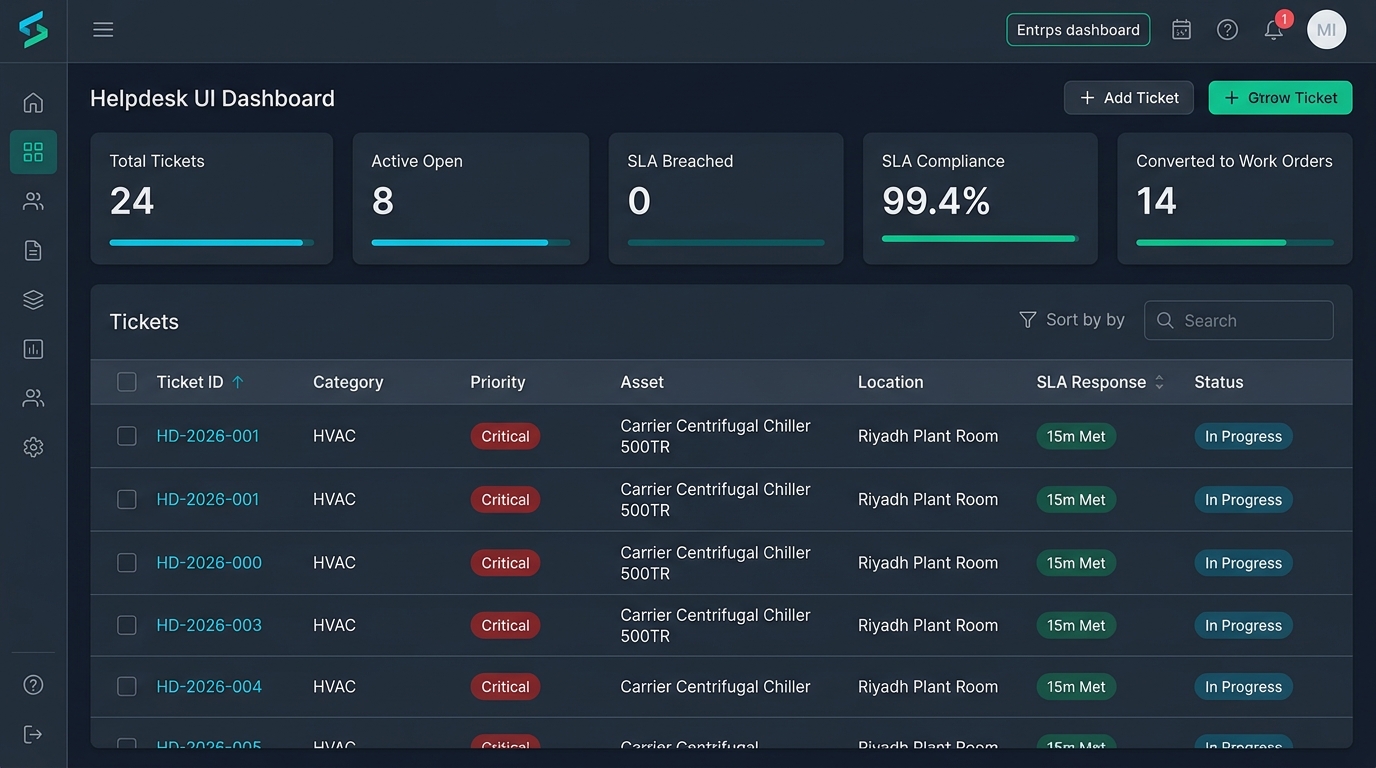Click the Status column header

[1219, 382]
